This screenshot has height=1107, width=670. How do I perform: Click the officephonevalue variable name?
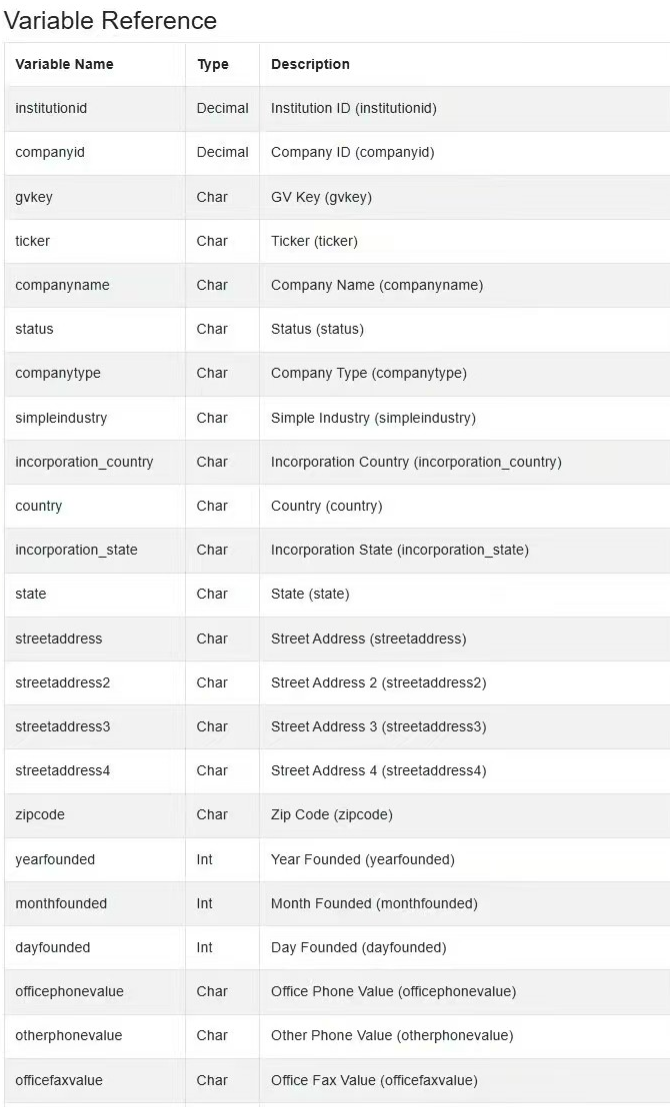69,992
